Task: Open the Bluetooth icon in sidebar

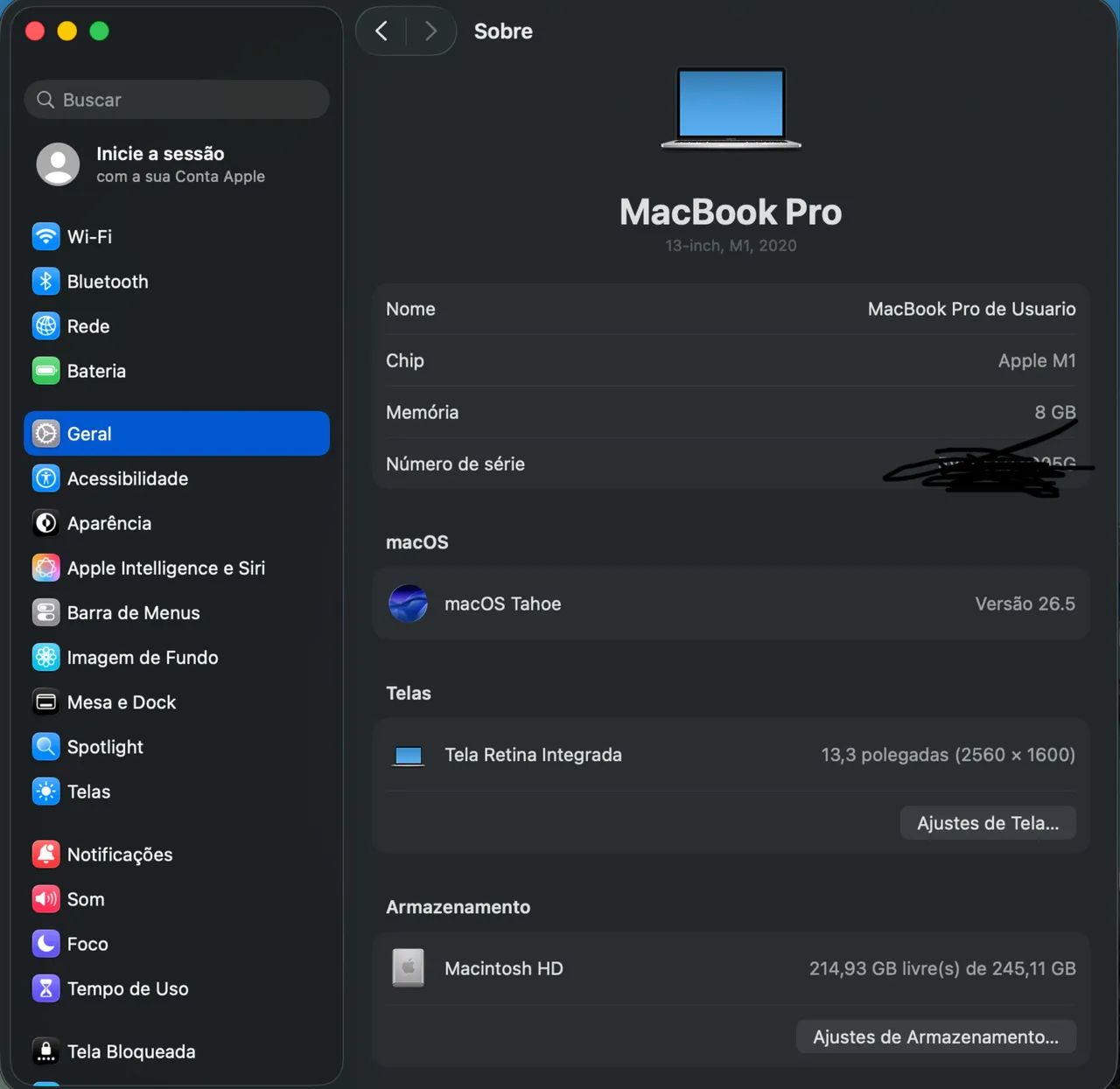Action: tap(46, 281)
